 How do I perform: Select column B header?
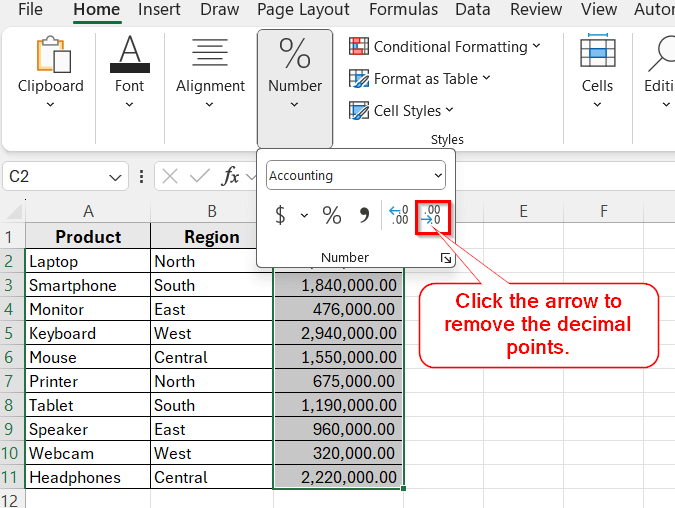pos(212,211)
